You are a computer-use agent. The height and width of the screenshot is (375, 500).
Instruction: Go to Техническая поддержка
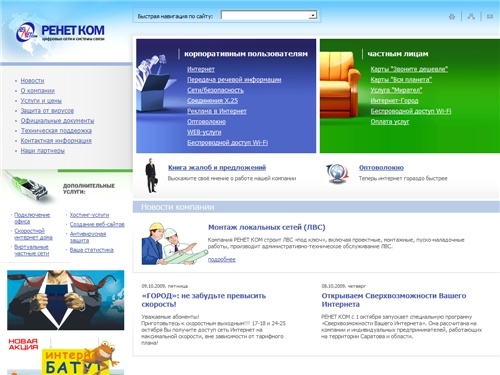tap(56, 131)
